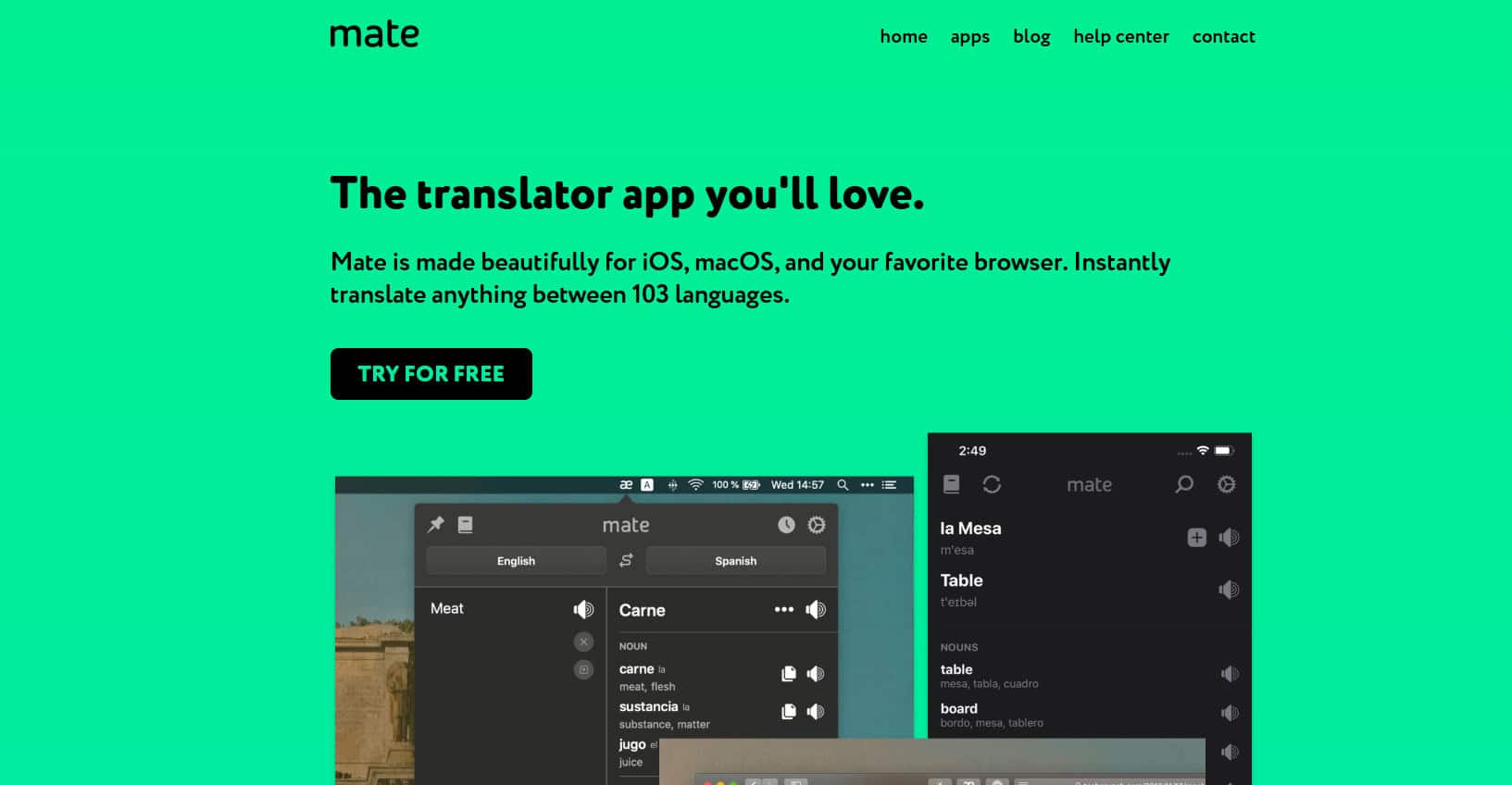Click the square icon below clear button

click(583, 669)
